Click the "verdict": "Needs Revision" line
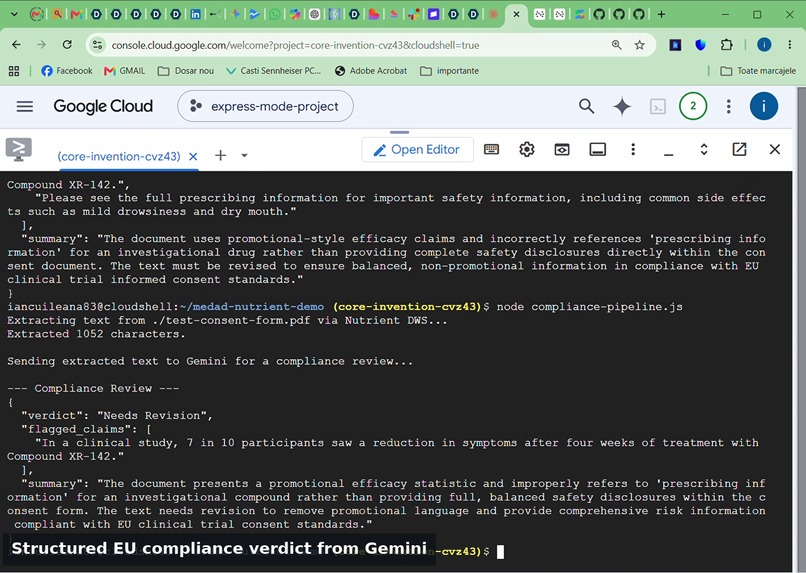Image resolution: width=806 pixels, height=573 pixels. pyautogui.click(x=117, y=416)
